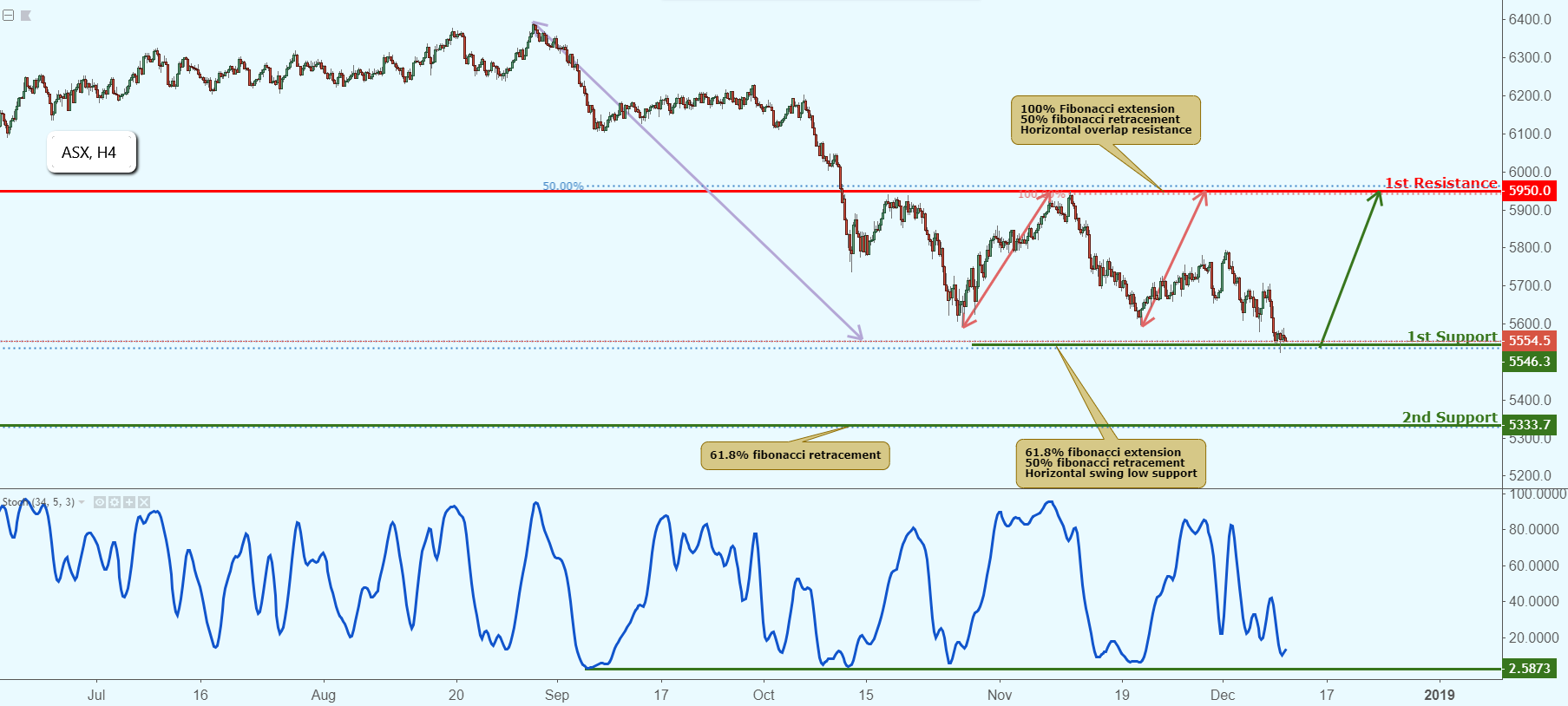Toggle Stoch indicator visibility with the eye icon
1568x706 pixels.
tap(100, 502)
